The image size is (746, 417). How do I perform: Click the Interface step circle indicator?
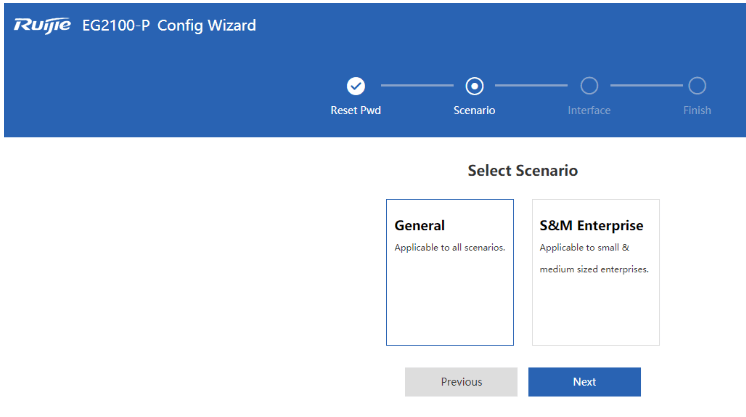(589, 86)
